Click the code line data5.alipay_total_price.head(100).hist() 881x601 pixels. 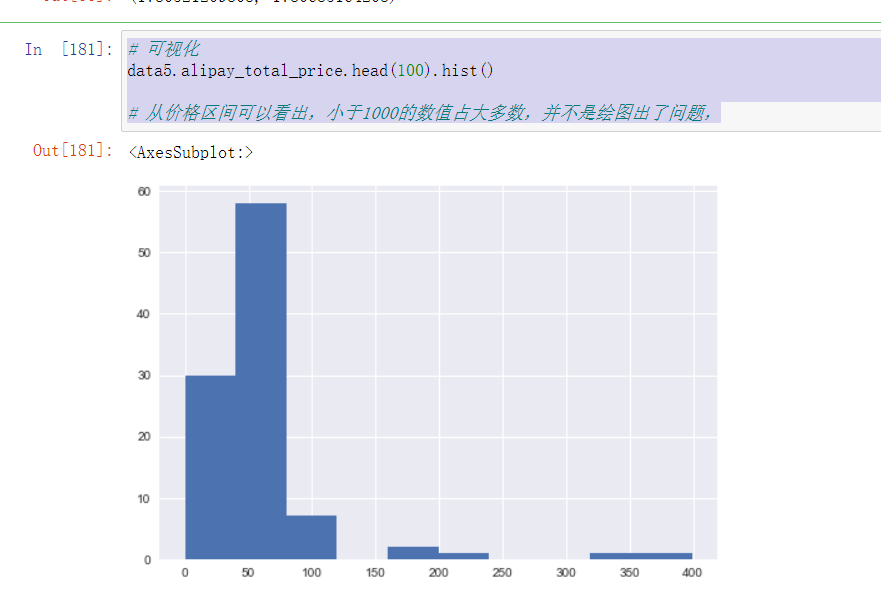coord(310,71)
